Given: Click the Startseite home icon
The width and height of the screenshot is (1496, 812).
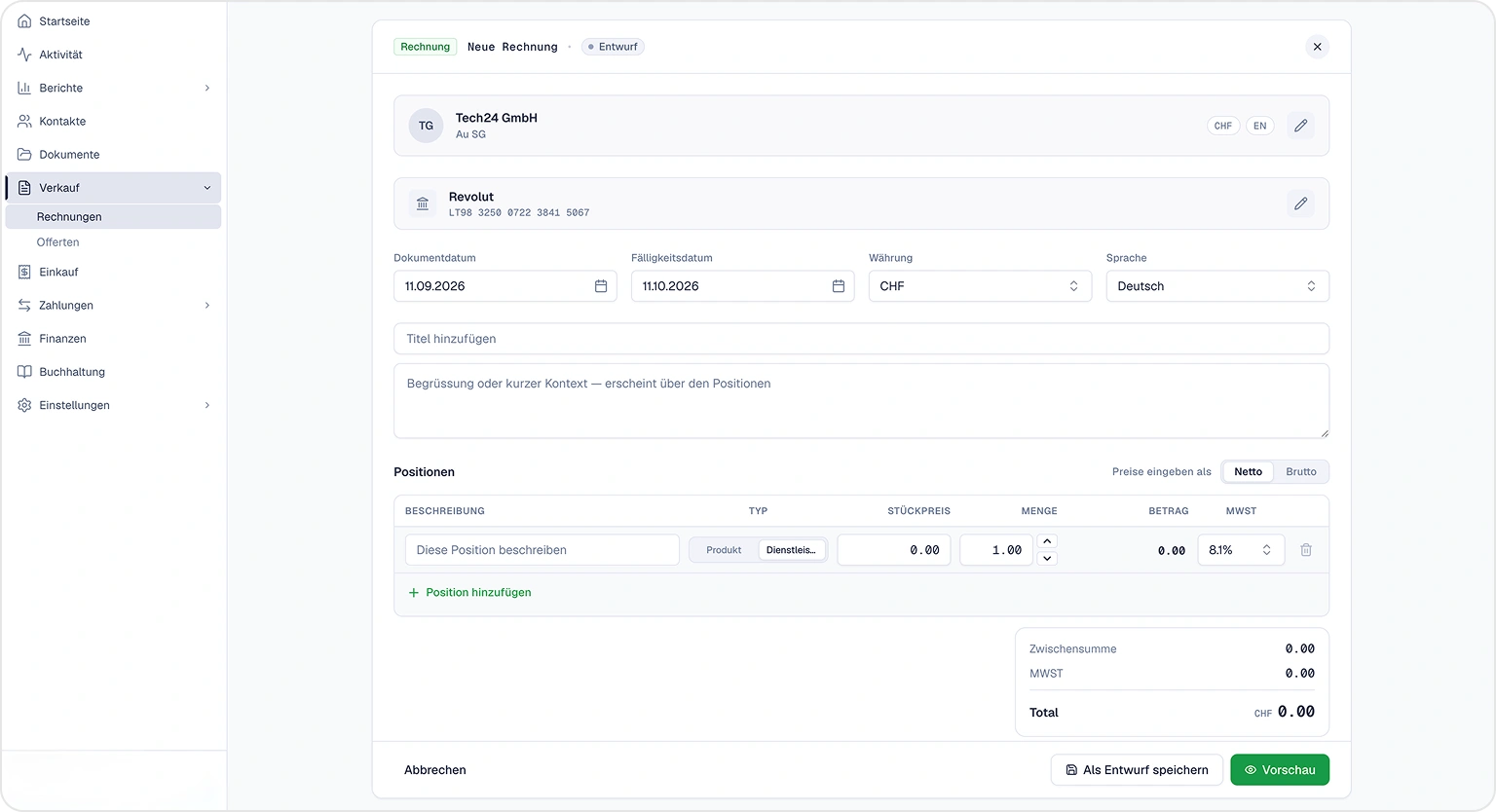Looking at the screenshot, I should pyautogui.click(x=24, y=21).
